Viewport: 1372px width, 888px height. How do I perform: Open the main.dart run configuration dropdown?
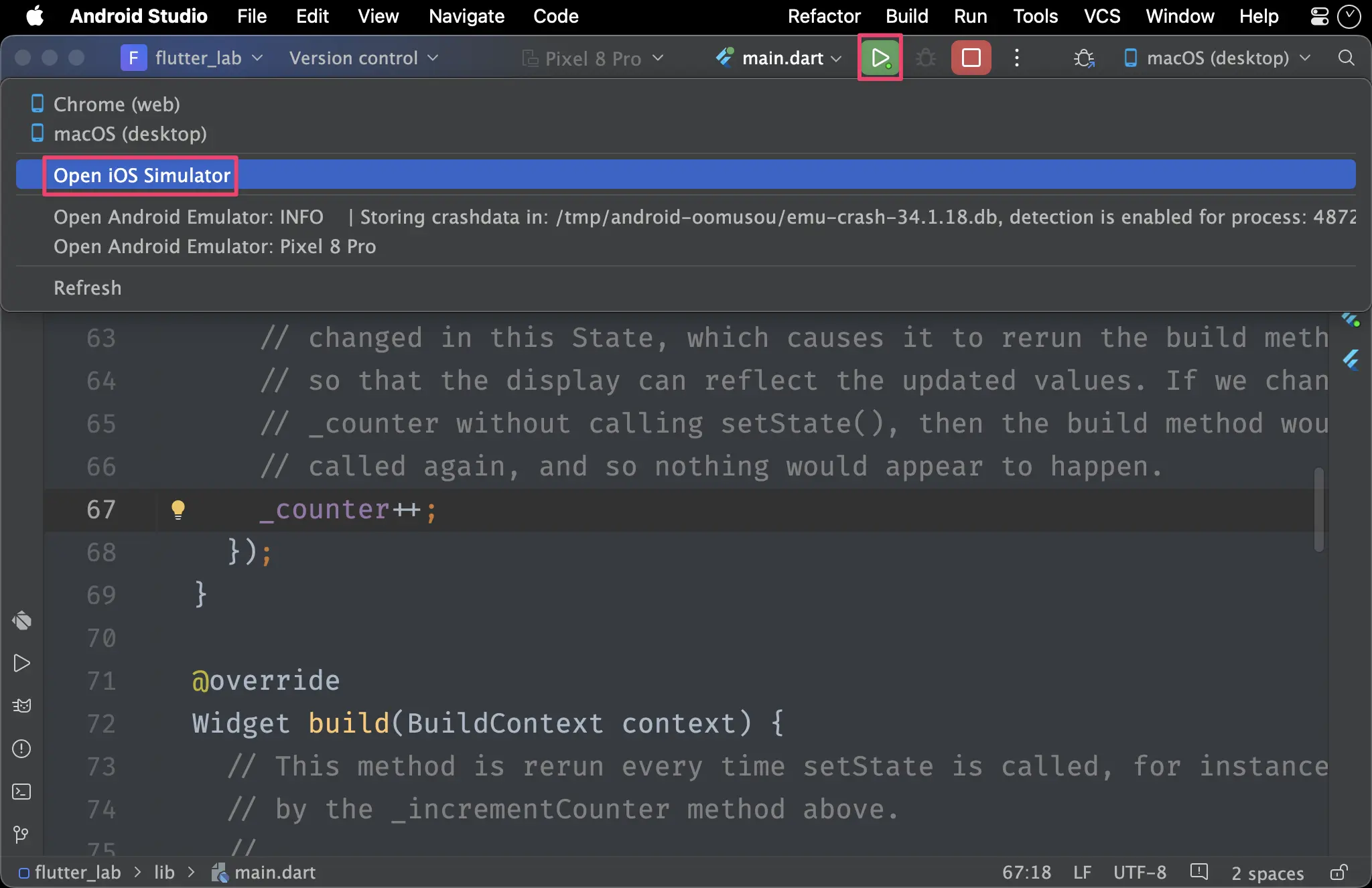(779, 58)
